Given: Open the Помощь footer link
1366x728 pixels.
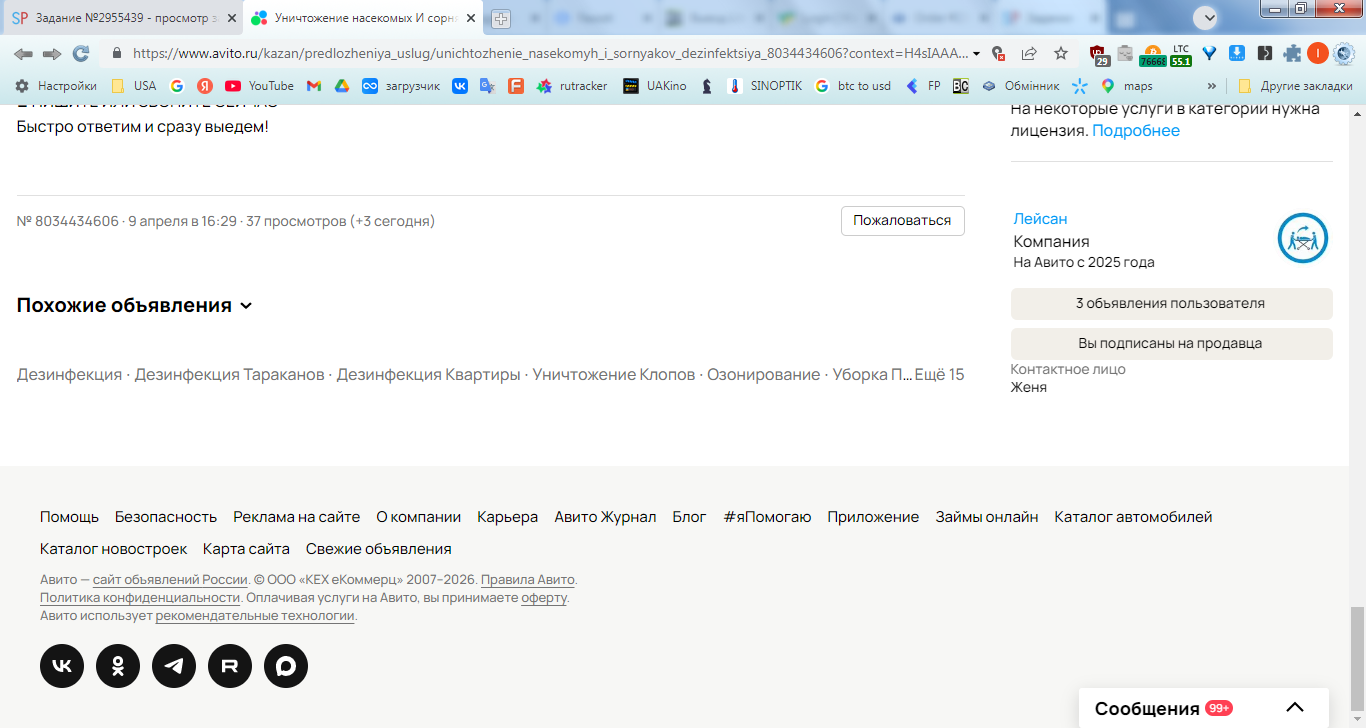Looking at the screenshot, I should click(x=69, y=517).
